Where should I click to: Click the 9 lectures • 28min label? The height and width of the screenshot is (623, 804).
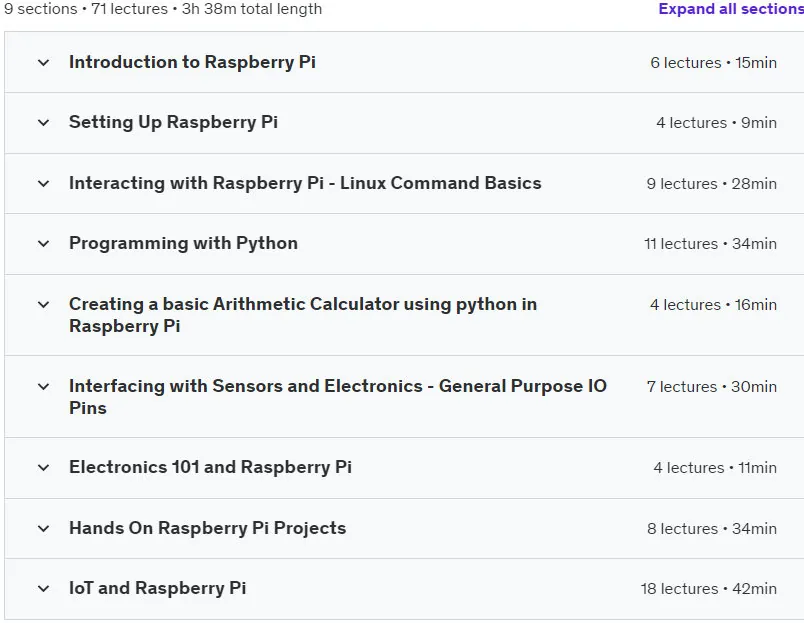[711, 184]
